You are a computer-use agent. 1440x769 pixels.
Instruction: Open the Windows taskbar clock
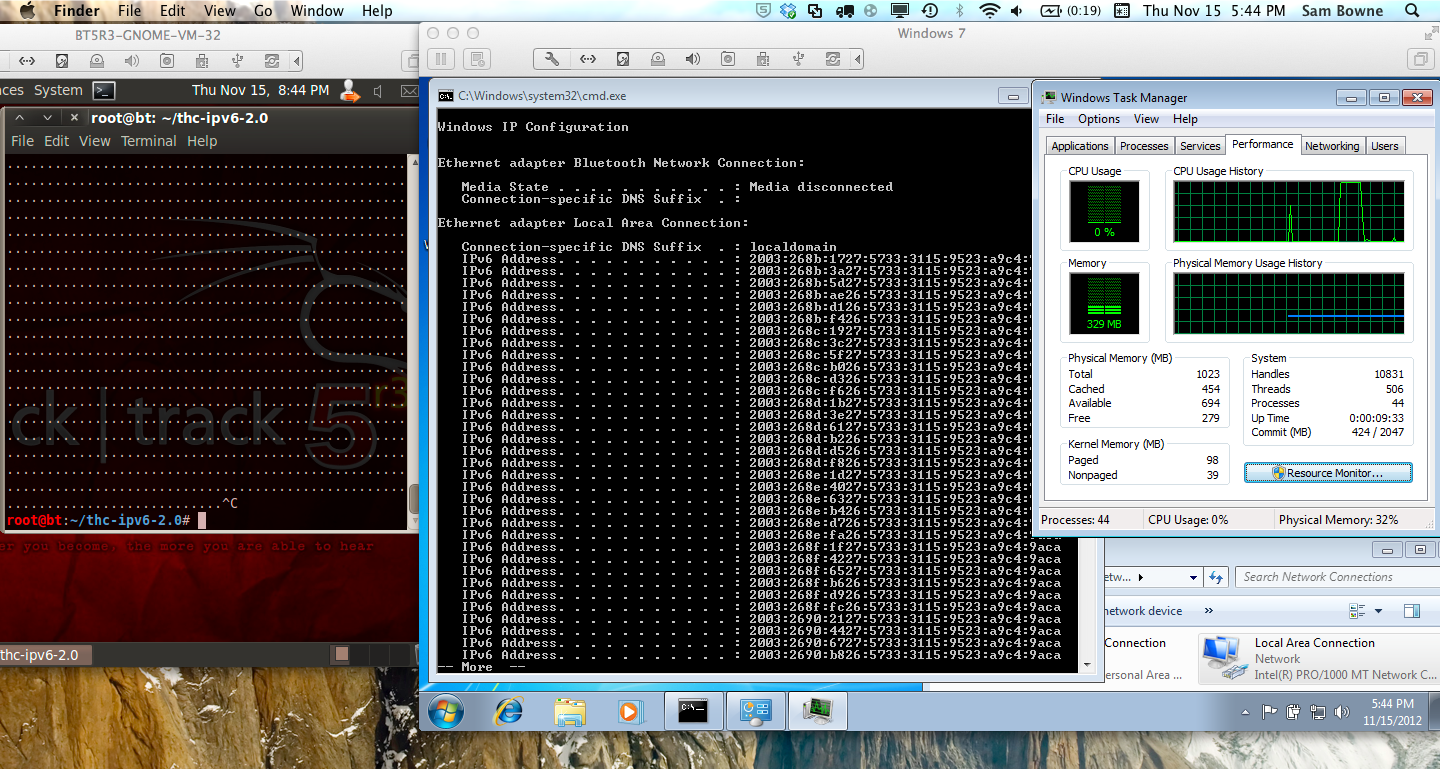tap(1392, 712)
